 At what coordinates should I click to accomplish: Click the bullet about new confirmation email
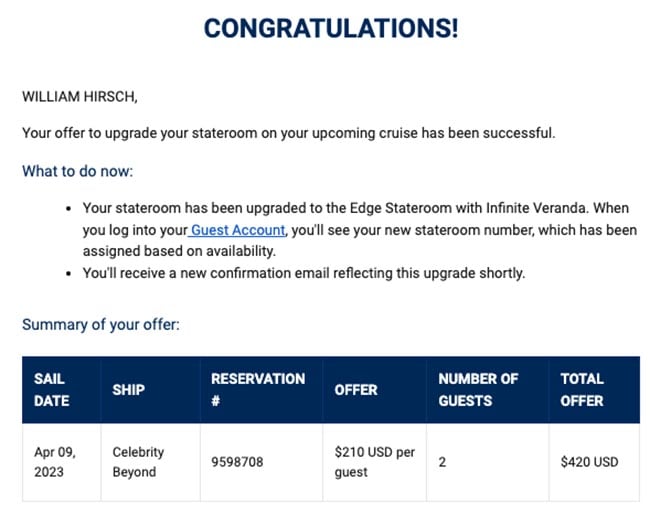(304, 274)
